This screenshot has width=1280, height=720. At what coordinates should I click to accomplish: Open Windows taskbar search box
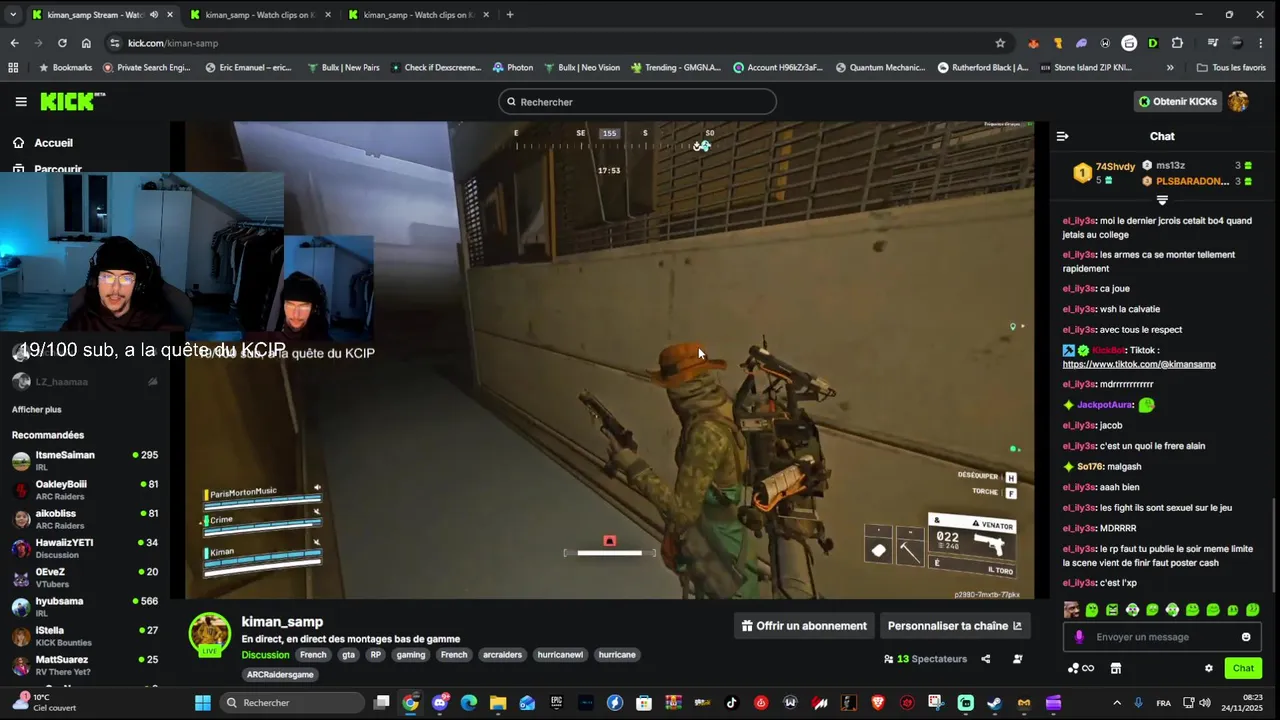292,703
